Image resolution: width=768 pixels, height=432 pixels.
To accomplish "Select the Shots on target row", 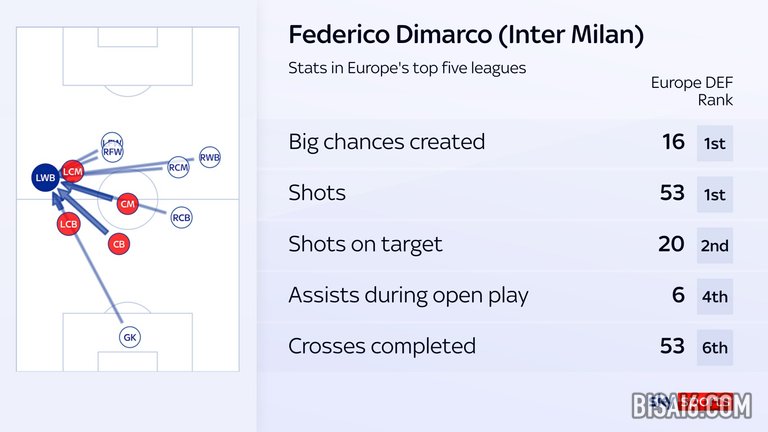I will click(x=511, y=244).
